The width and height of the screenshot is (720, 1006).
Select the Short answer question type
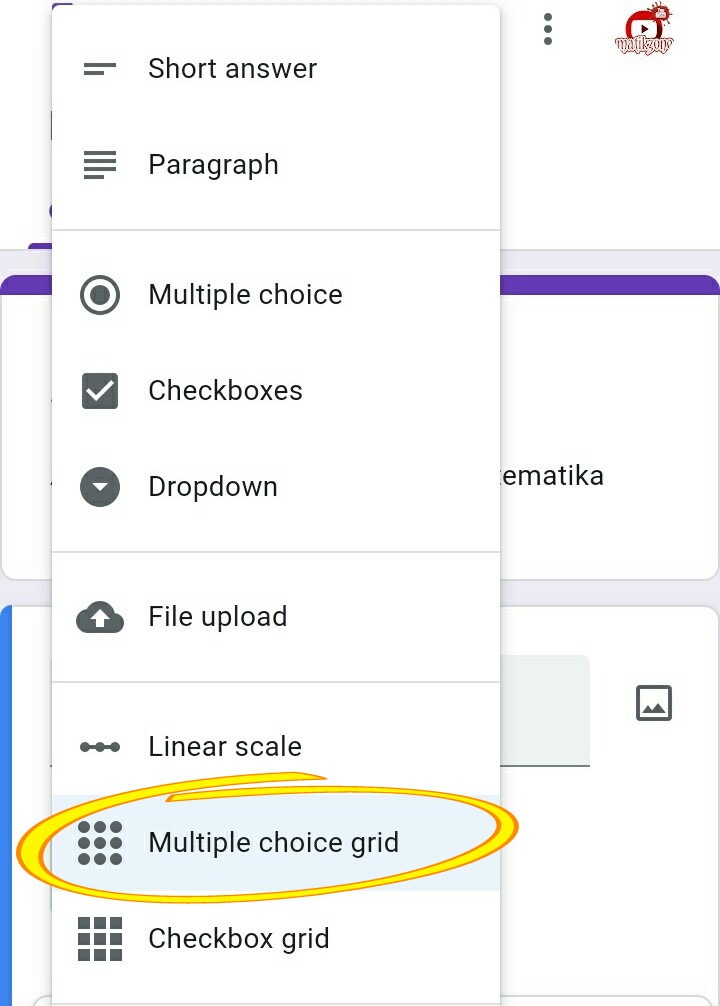point(232,69)
